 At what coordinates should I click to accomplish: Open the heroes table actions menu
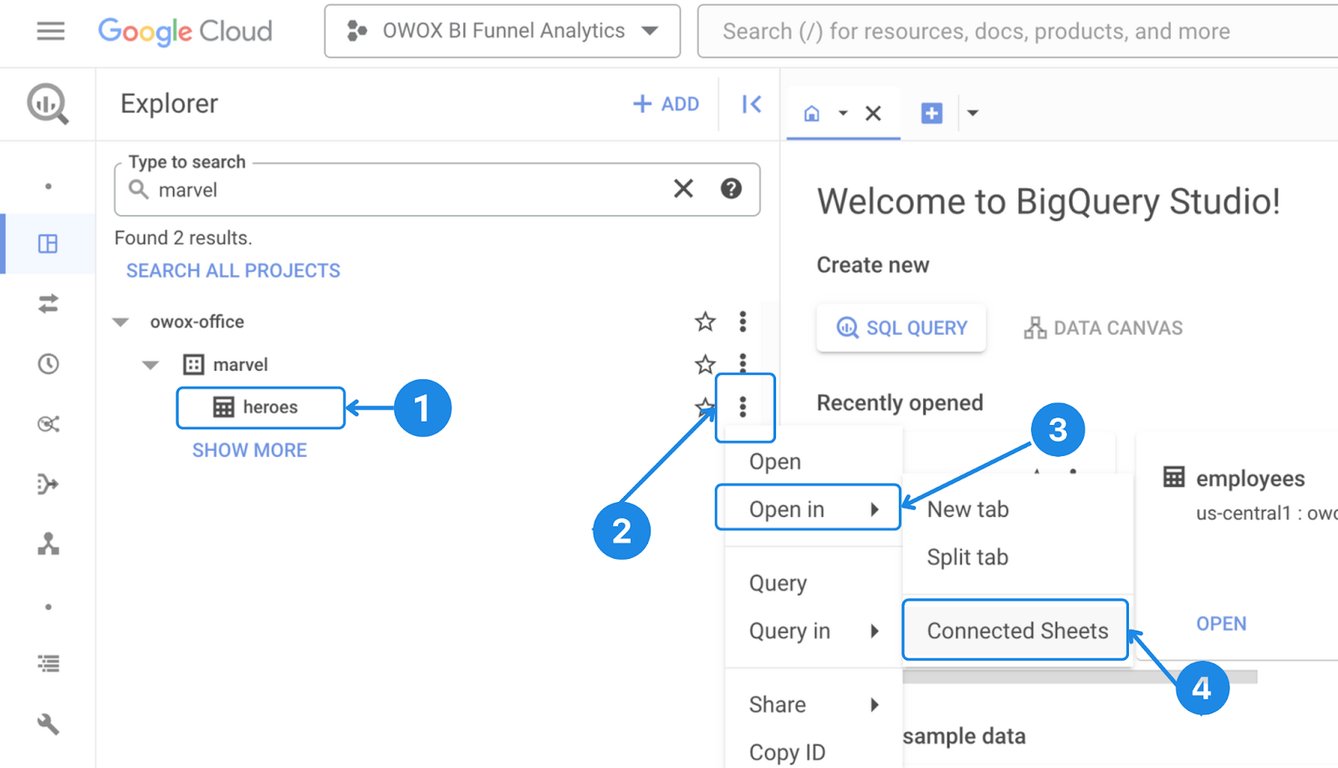743,407
